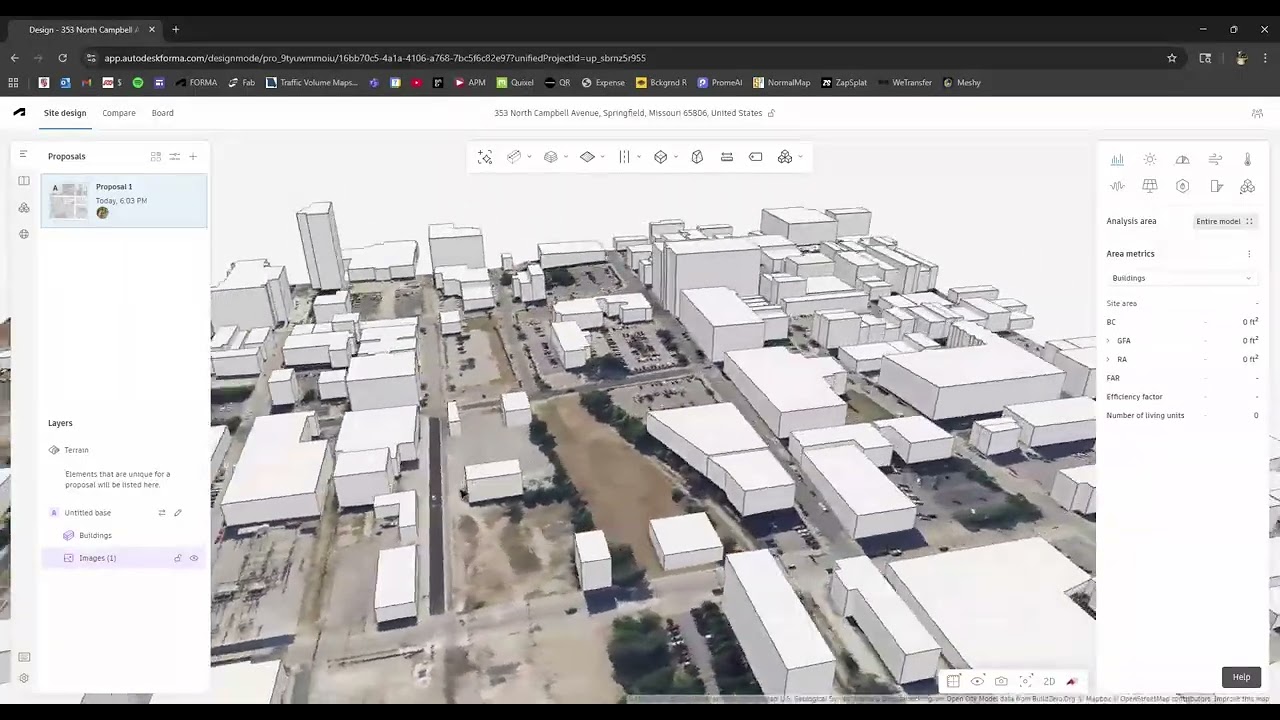The image size is (1280, 720).
Task: Add a new proposal with plus icon
Action: click(x=193, y=156)
